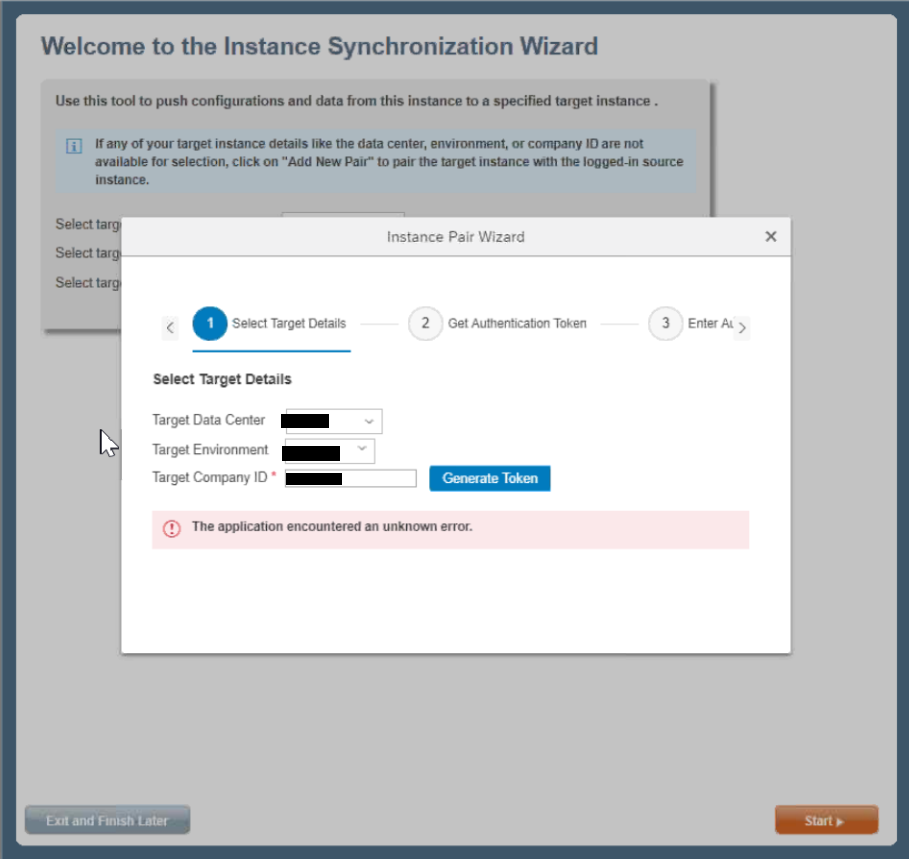Click the blue info icon in the notice
The image size is (909, 859).
[x=74, y=146]
